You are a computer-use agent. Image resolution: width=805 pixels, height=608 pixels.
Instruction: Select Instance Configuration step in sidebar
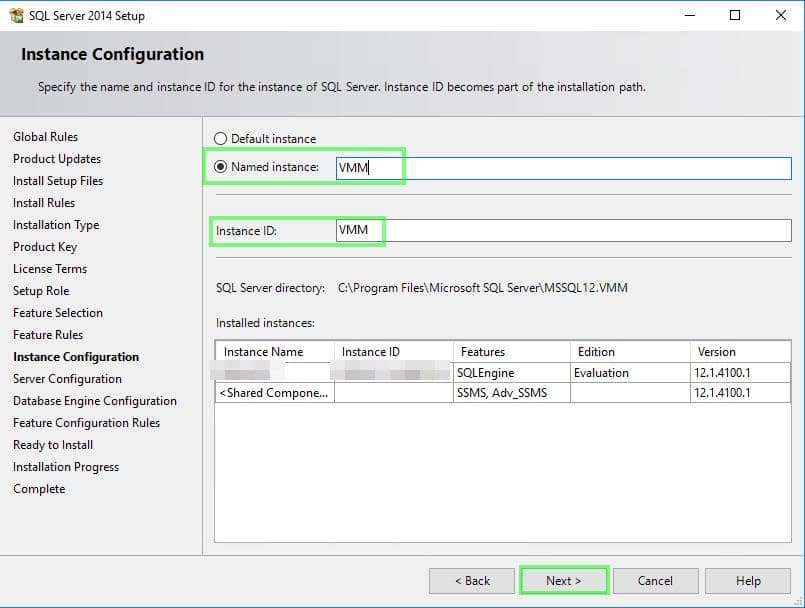[x=76, y=357]
